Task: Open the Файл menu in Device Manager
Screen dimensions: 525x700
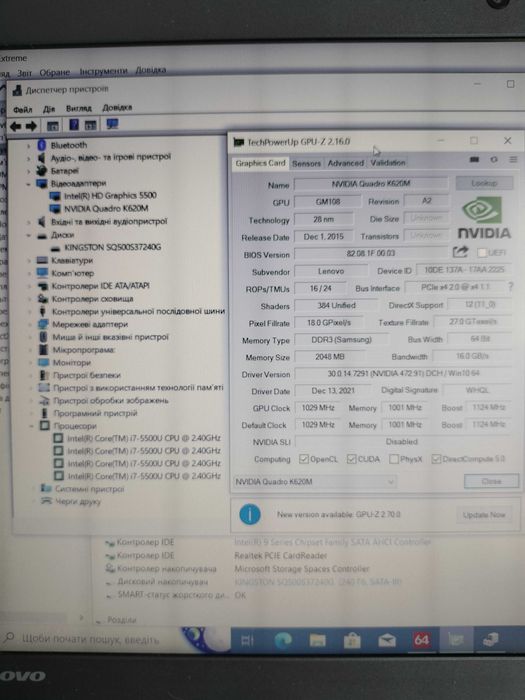Action: 22,109
